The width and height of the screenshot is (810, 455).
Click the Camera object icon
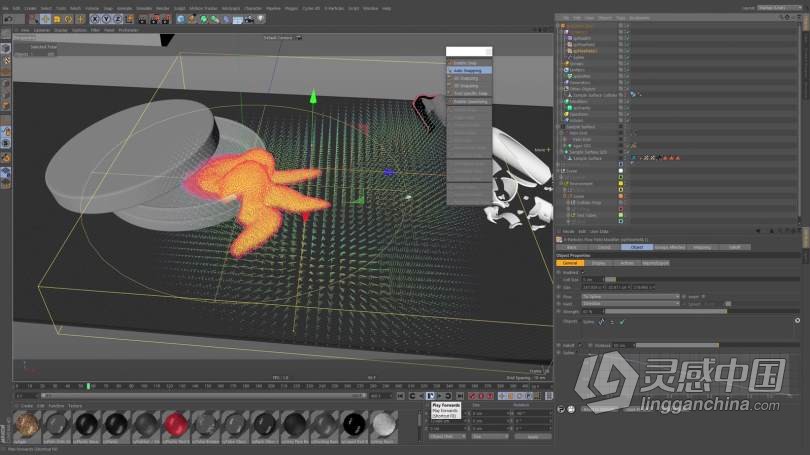click(249, 19)
